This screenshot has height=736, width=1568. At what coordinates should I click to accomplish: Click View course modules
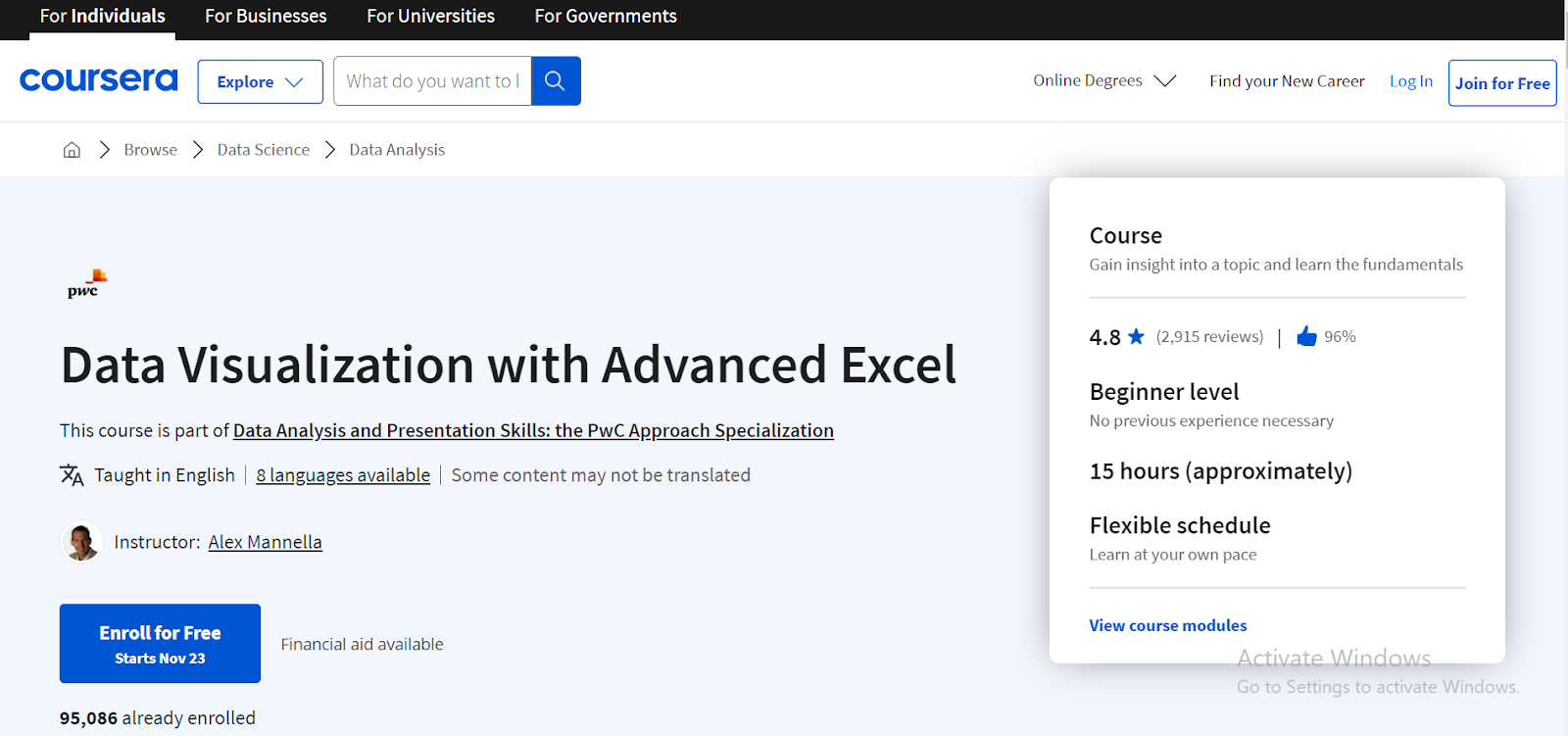(x=1168, y=625)
